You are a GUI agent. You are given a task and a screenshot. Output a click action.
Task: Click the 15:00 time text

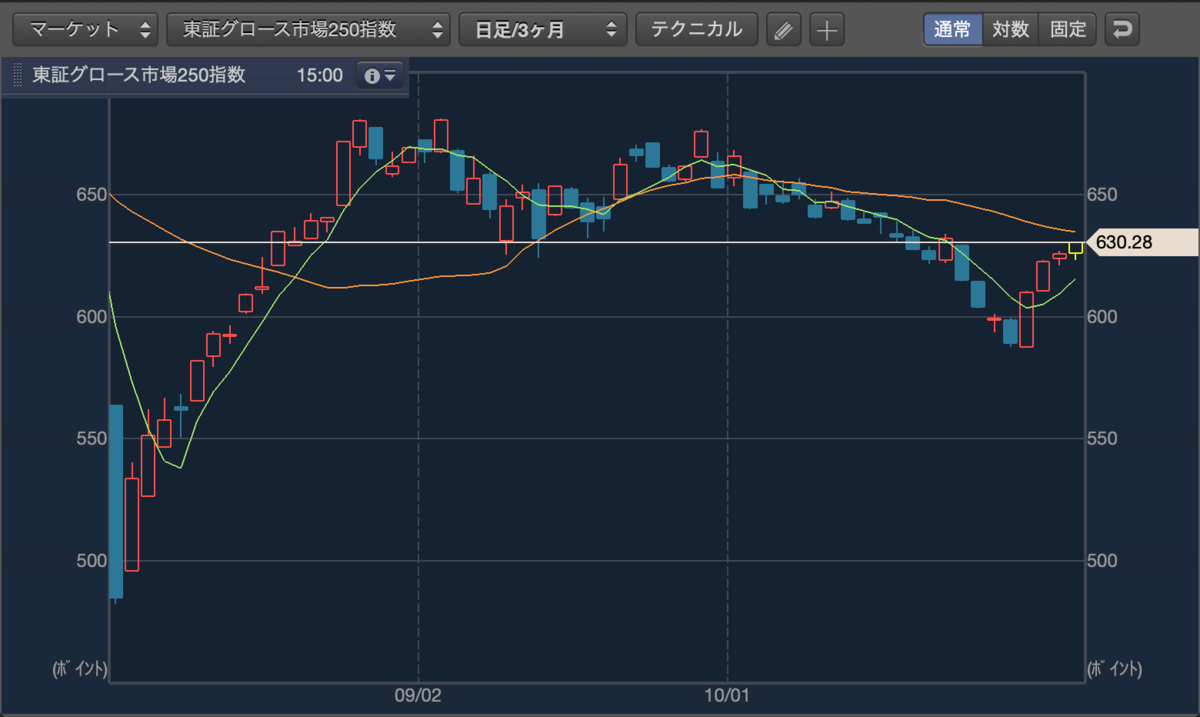319,75
